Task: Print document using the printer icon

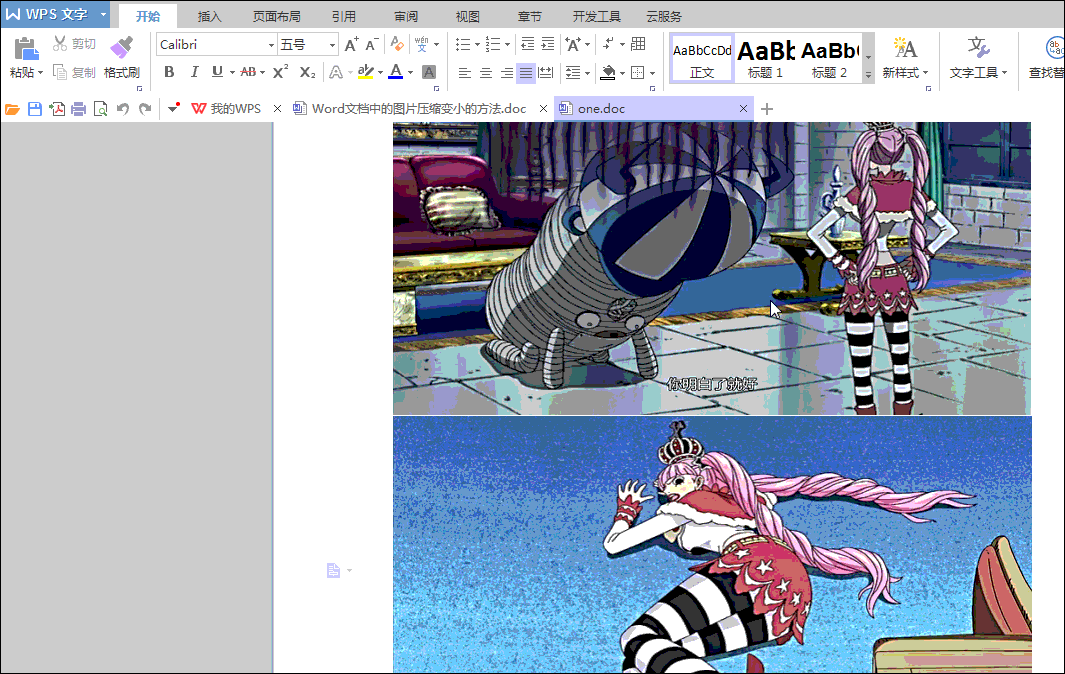Action: click(x=79, y=109)
